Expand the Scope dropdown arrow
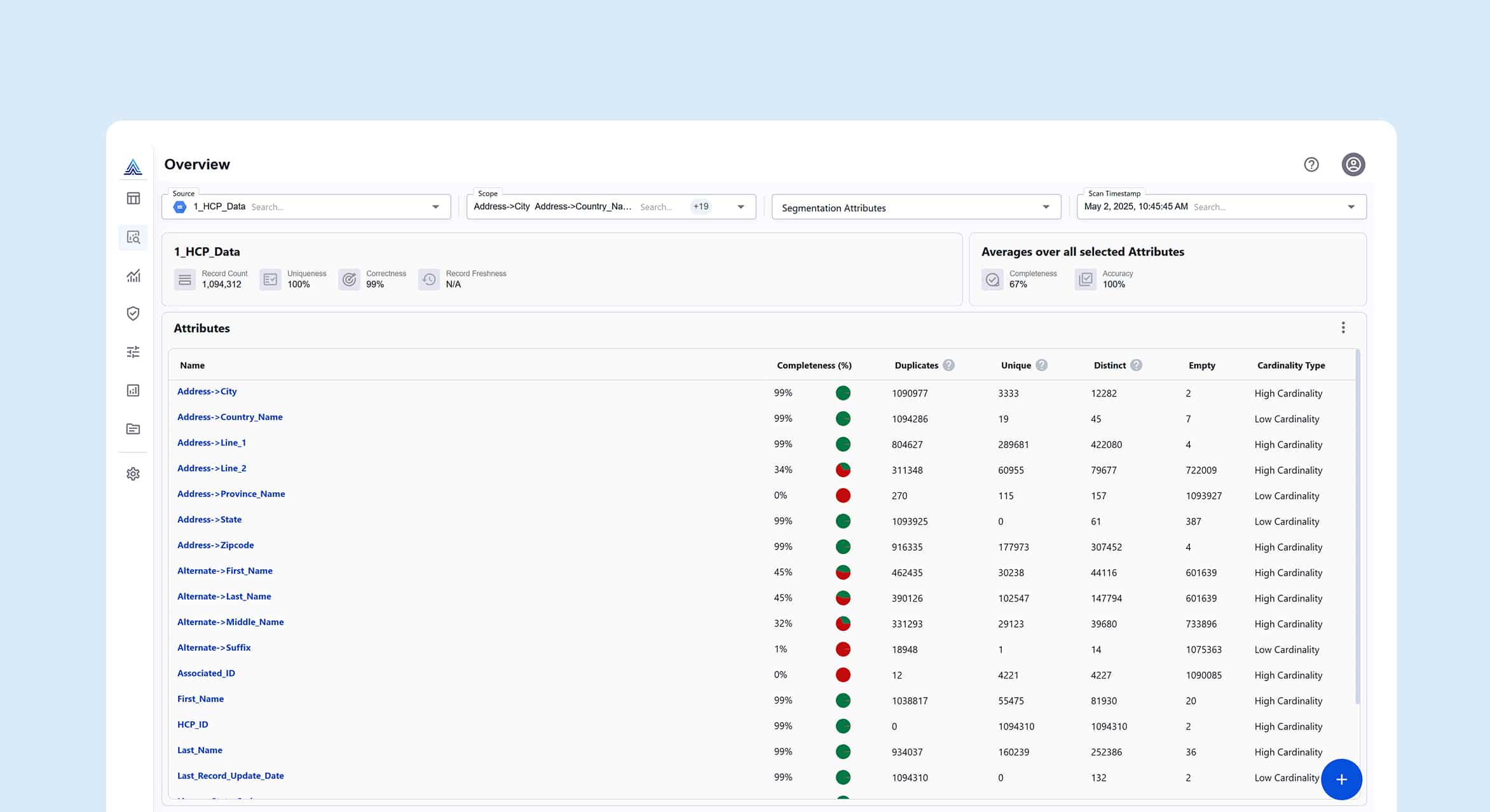Screen dimensions: 1490x812 [741, 207]
